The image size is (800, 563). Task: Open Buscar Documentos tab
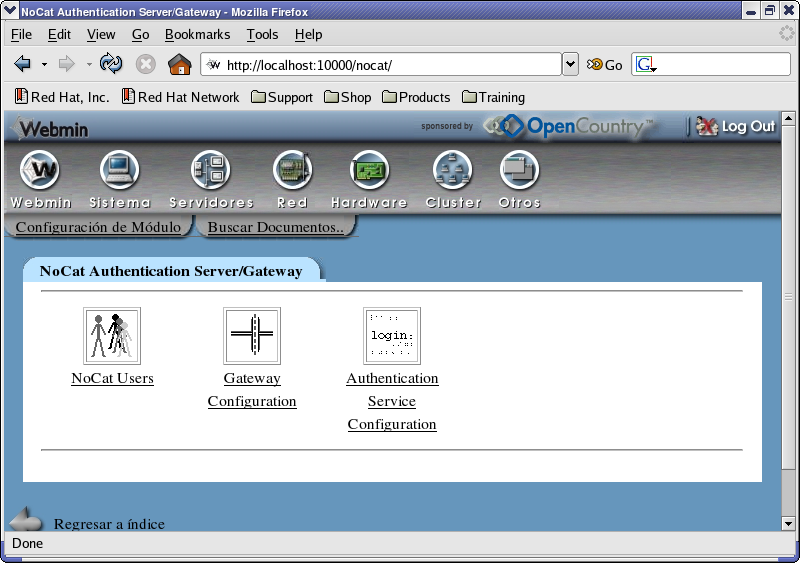tap(276, 227)
